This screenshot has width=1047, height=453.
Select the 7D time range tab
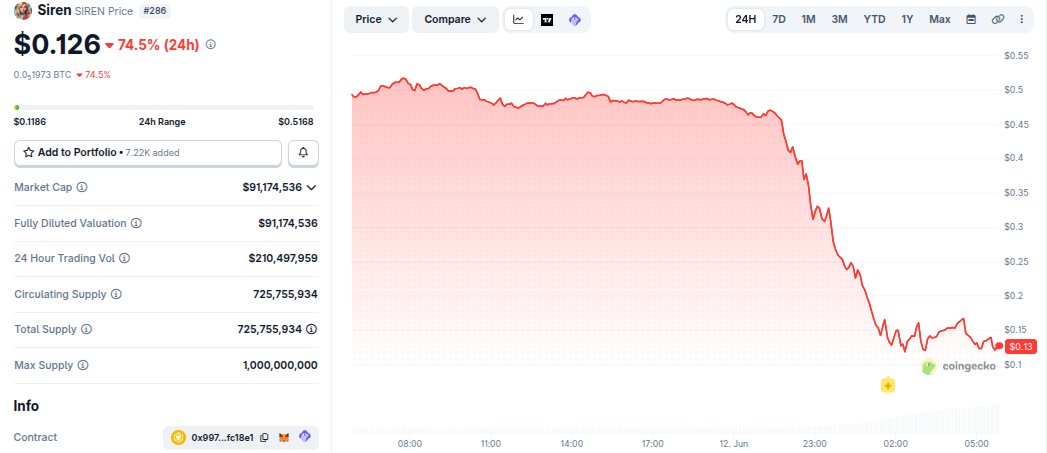779,19
